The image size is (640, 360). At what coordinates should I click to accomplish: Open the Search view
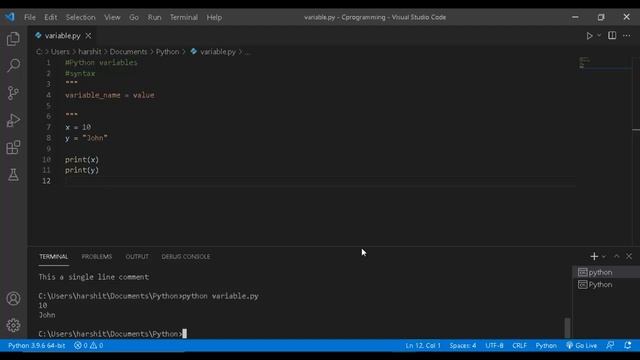pos(13,65)
